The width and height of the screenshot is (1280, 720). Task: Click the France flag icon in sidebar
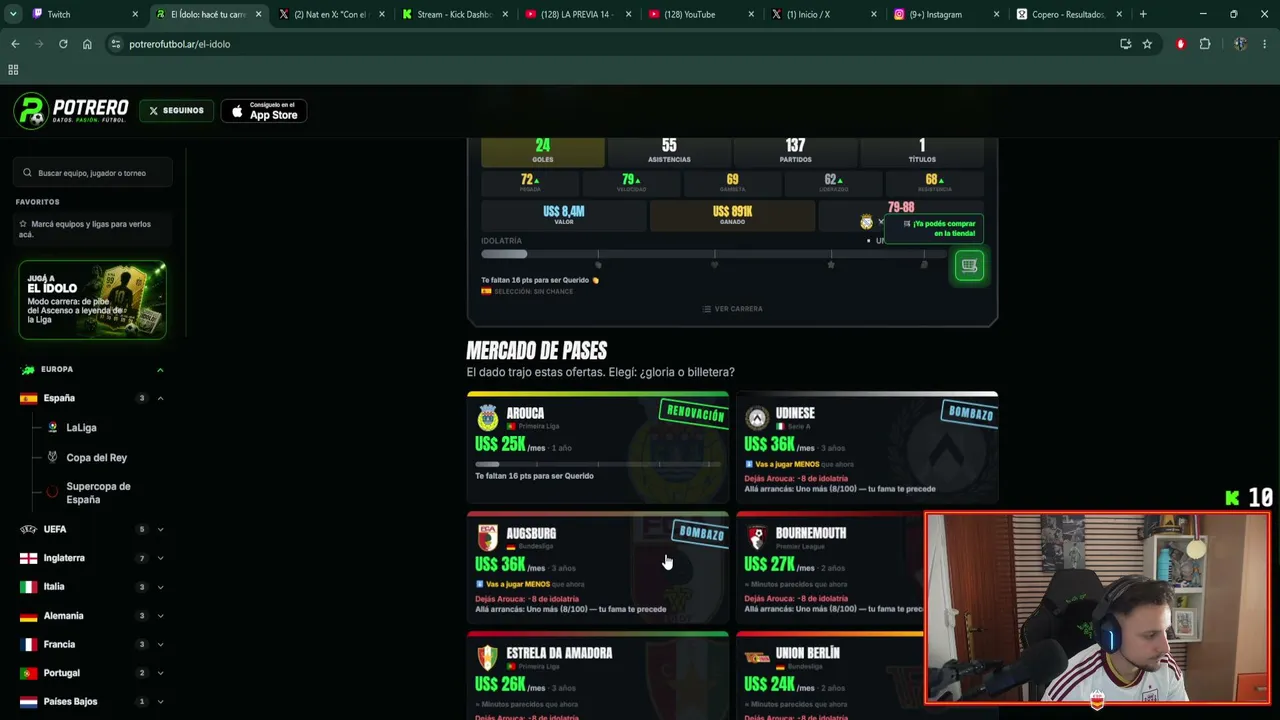click(28, 645)
